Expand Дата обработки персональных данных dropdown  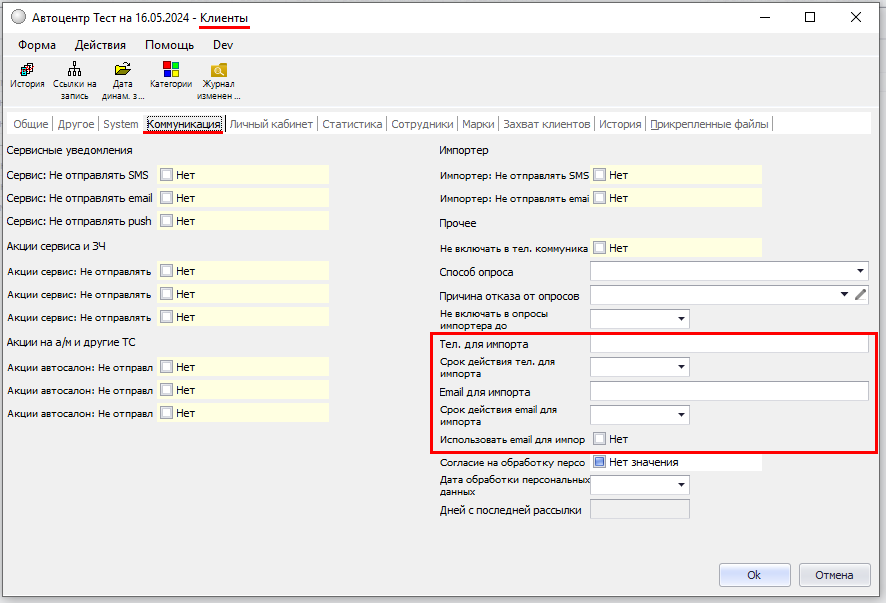point(682,485)
